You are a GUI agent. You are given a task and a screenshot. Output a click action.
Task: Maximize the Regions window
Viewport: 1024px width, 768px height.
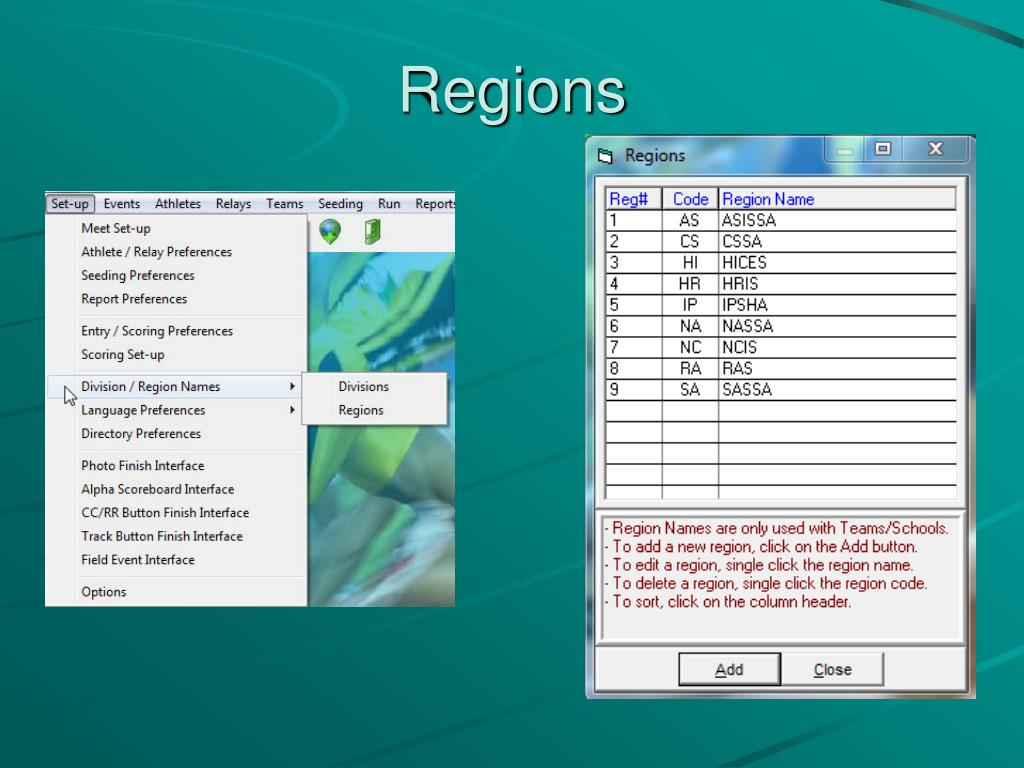point(883,149)
